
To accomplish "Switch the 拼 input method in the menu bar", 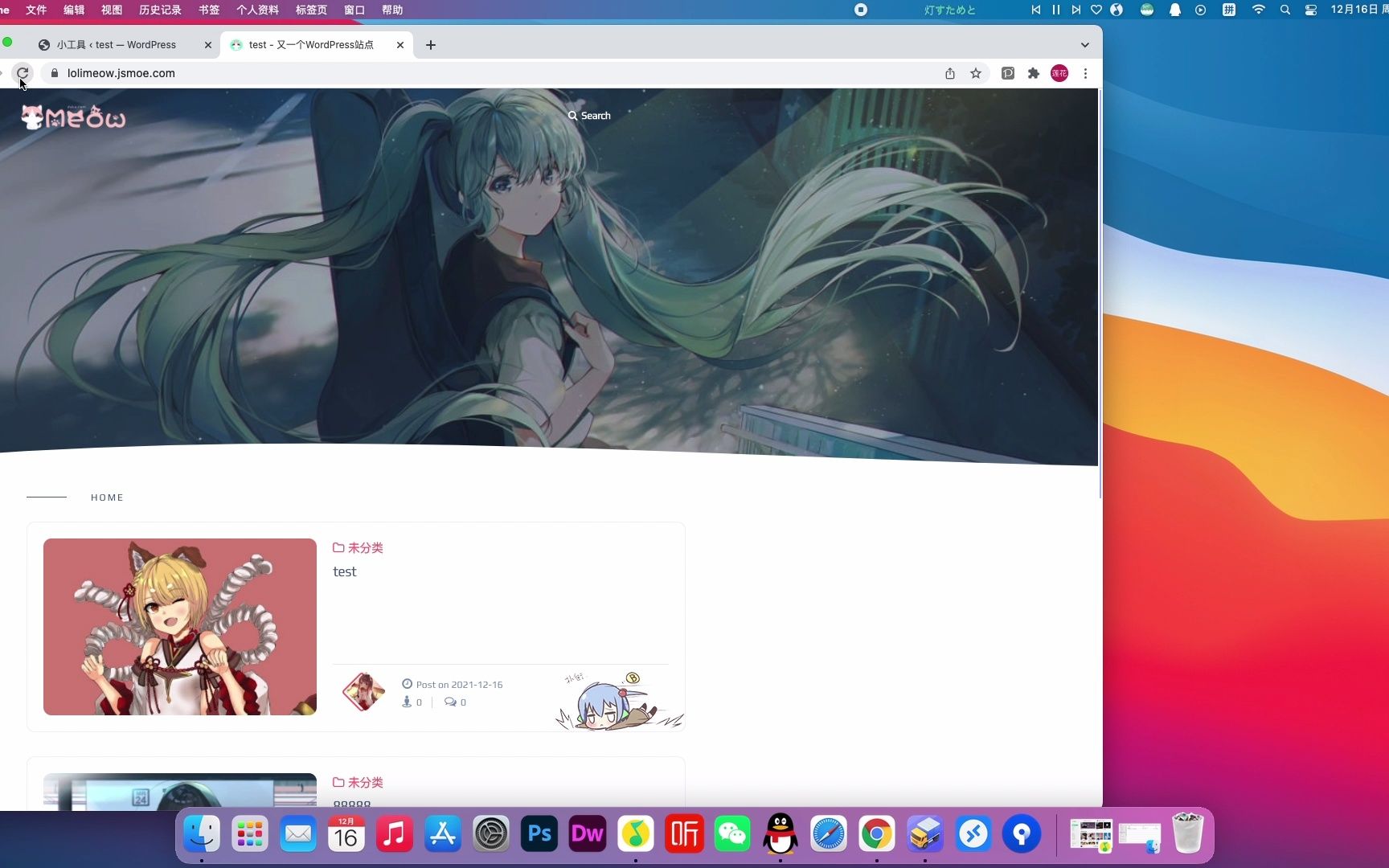I will pos(1229,10).
